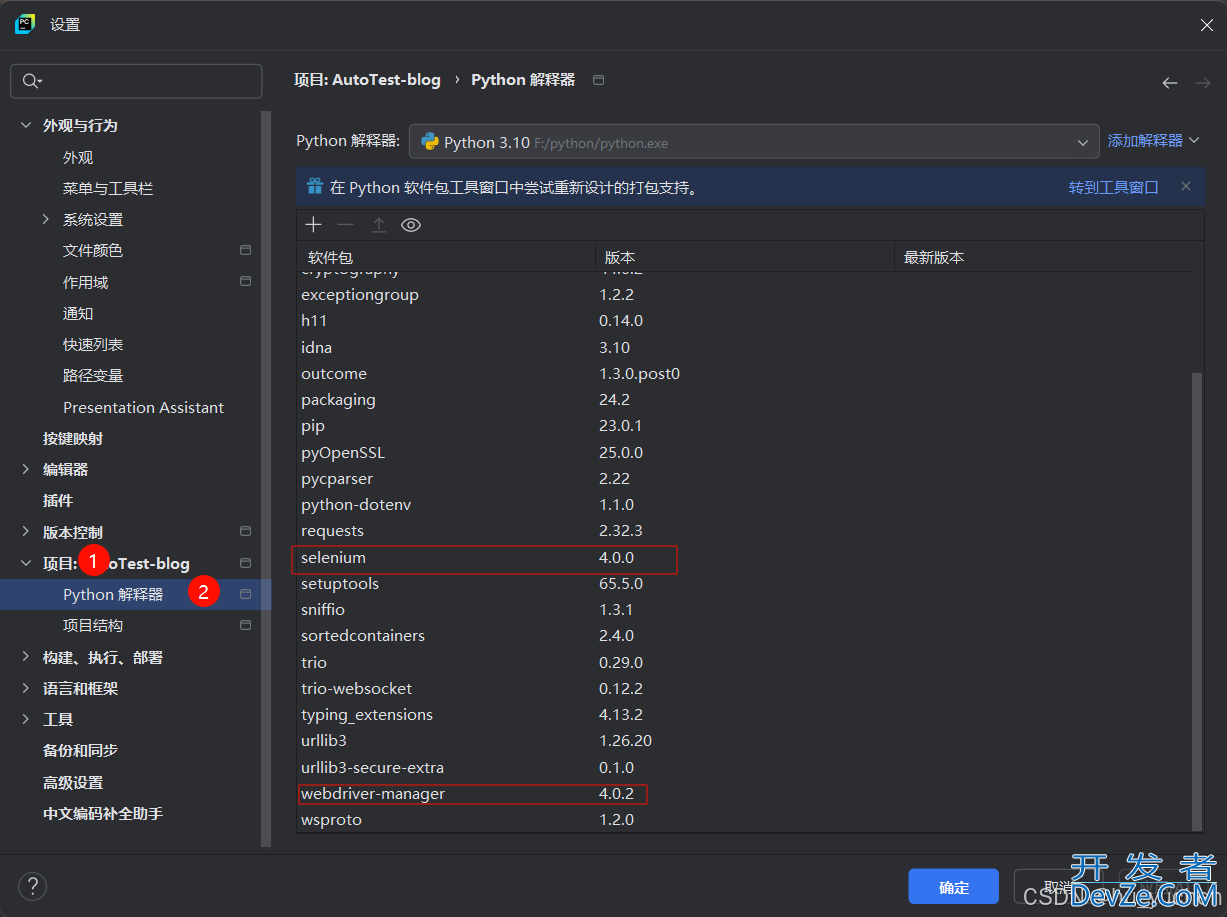The height and width of the screenshot is (917, 1227).
Task: Select the idna package row
Action: tap(744, 347)
